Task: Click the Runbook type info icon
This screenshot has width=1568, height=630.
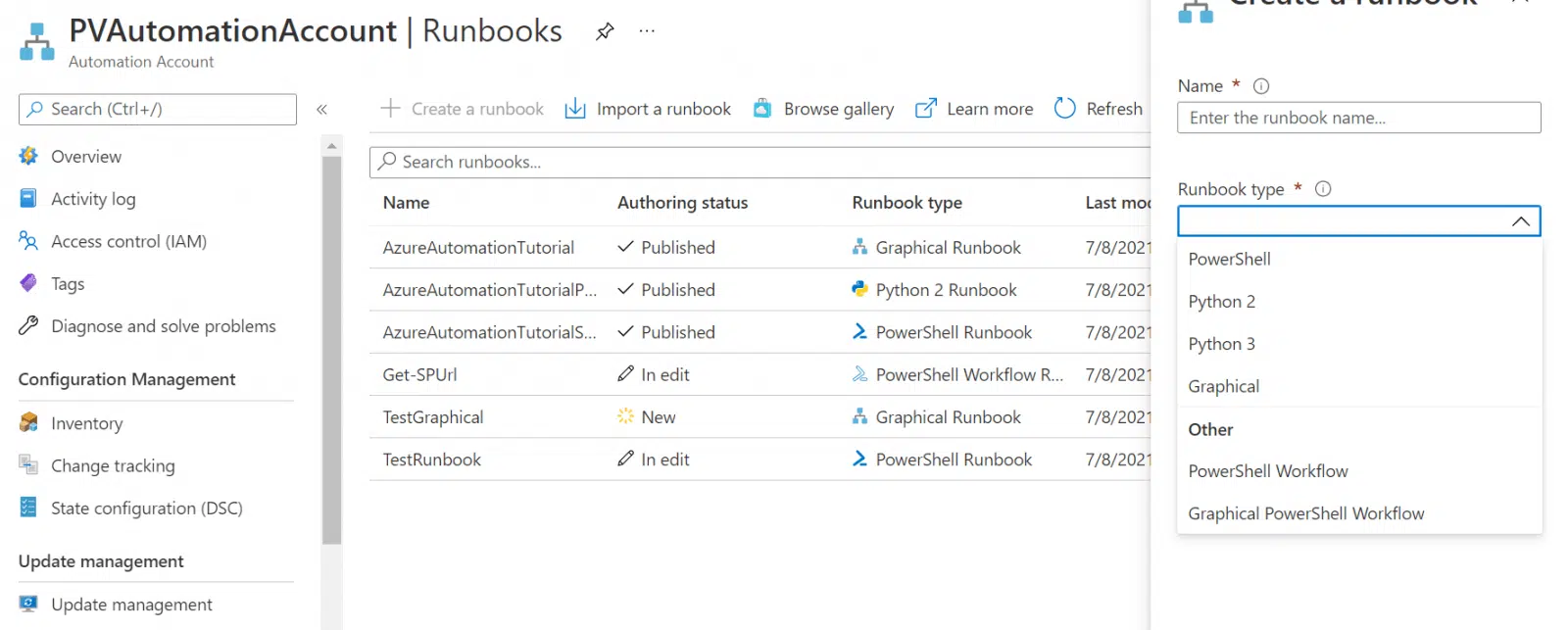Action: 1323,189
